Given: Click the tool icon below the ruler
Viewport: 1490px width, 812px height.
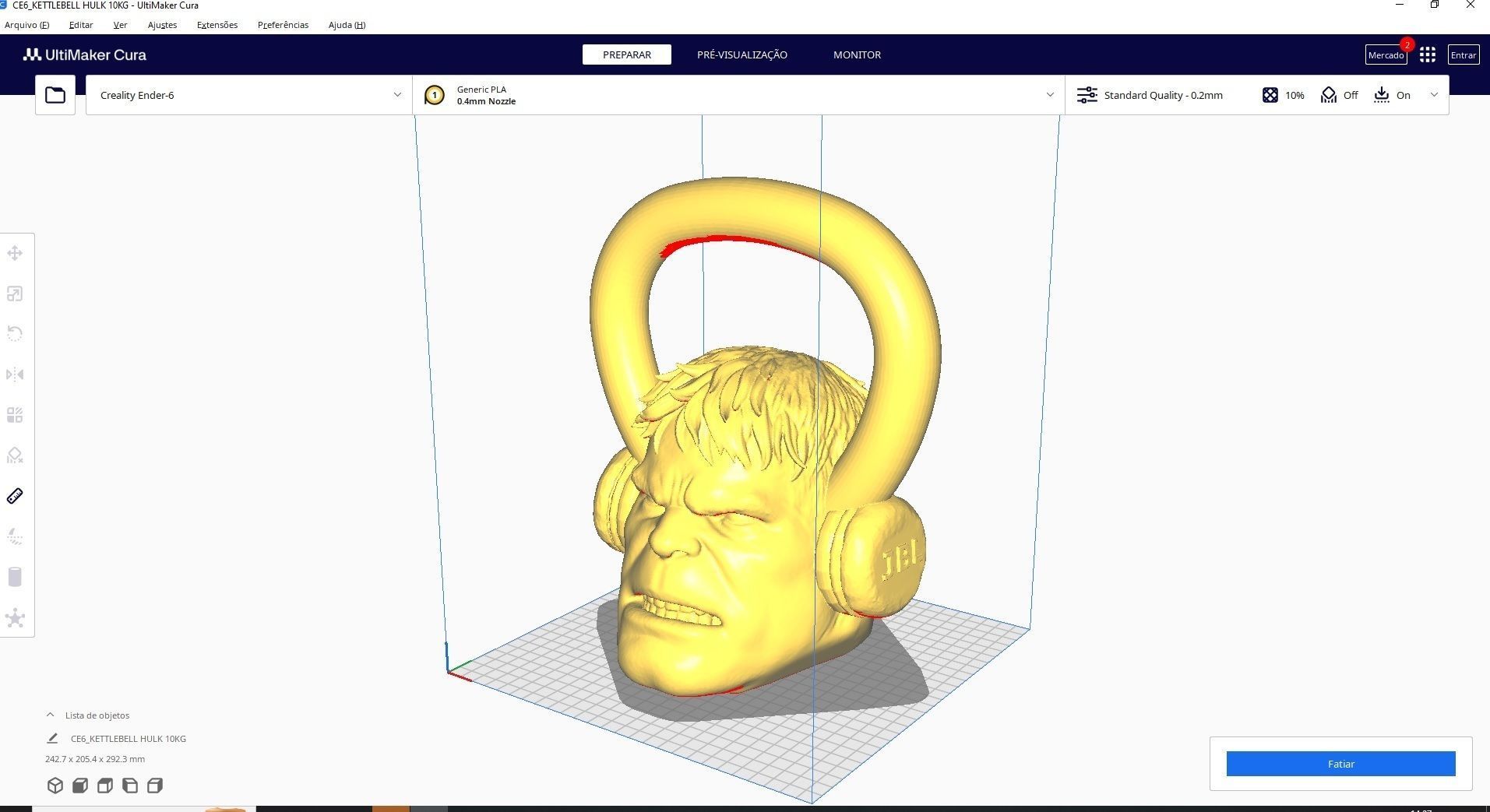Looking at the screenshot, I should (x=15, y=536).
